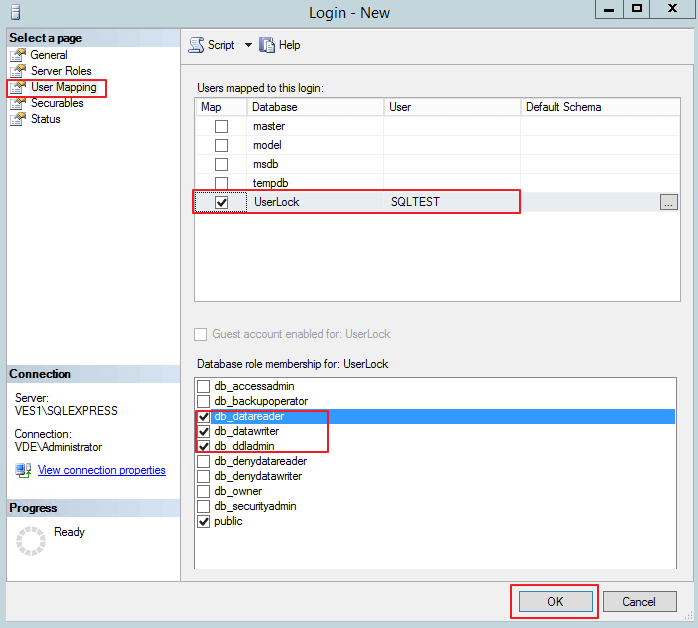Minimize the Login - New window
The width and height of the screenshot is (698, 628).
609,9
